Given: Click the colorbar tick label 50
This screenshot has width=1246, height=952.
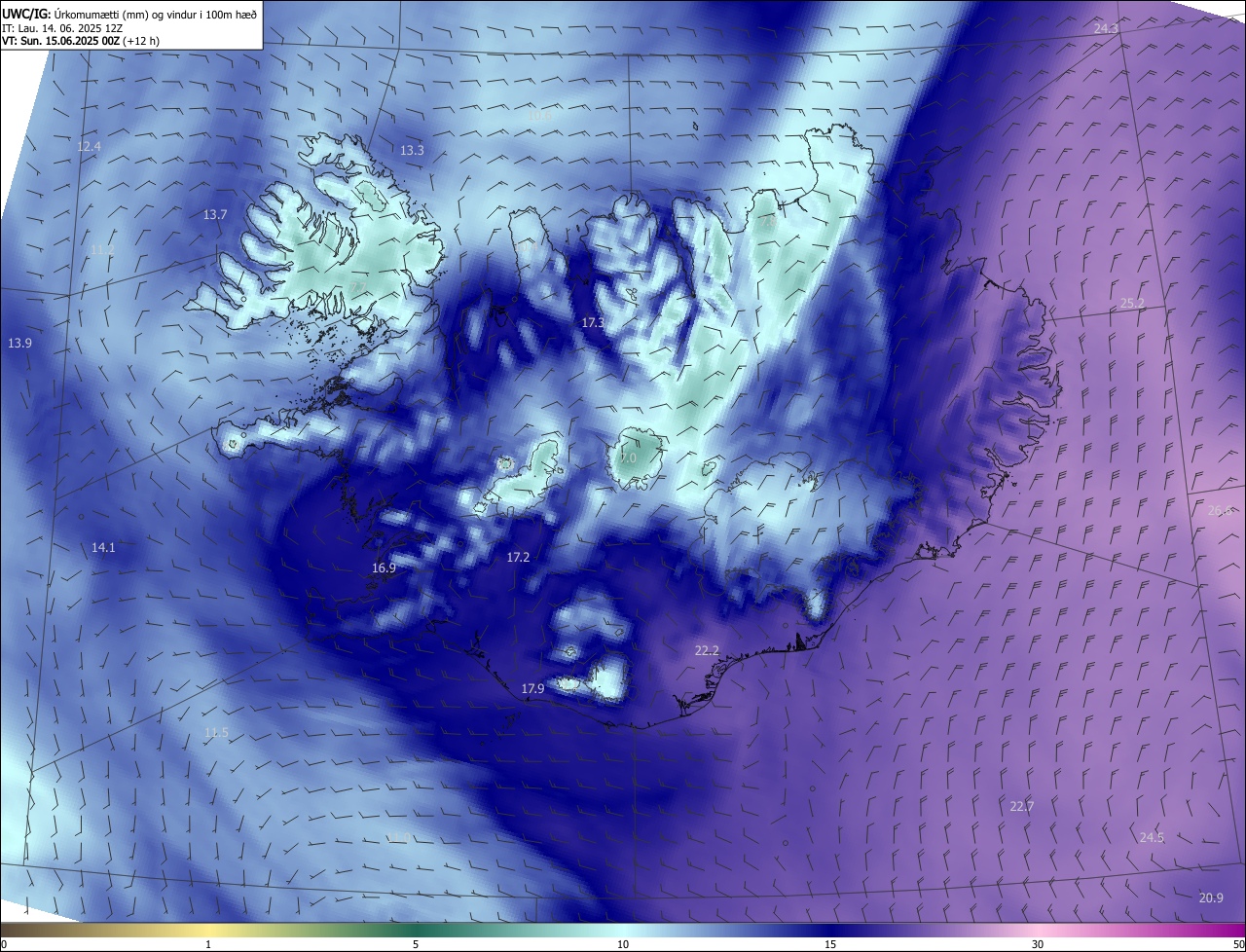Looking at the screenshot, I should click(1237, 944).
